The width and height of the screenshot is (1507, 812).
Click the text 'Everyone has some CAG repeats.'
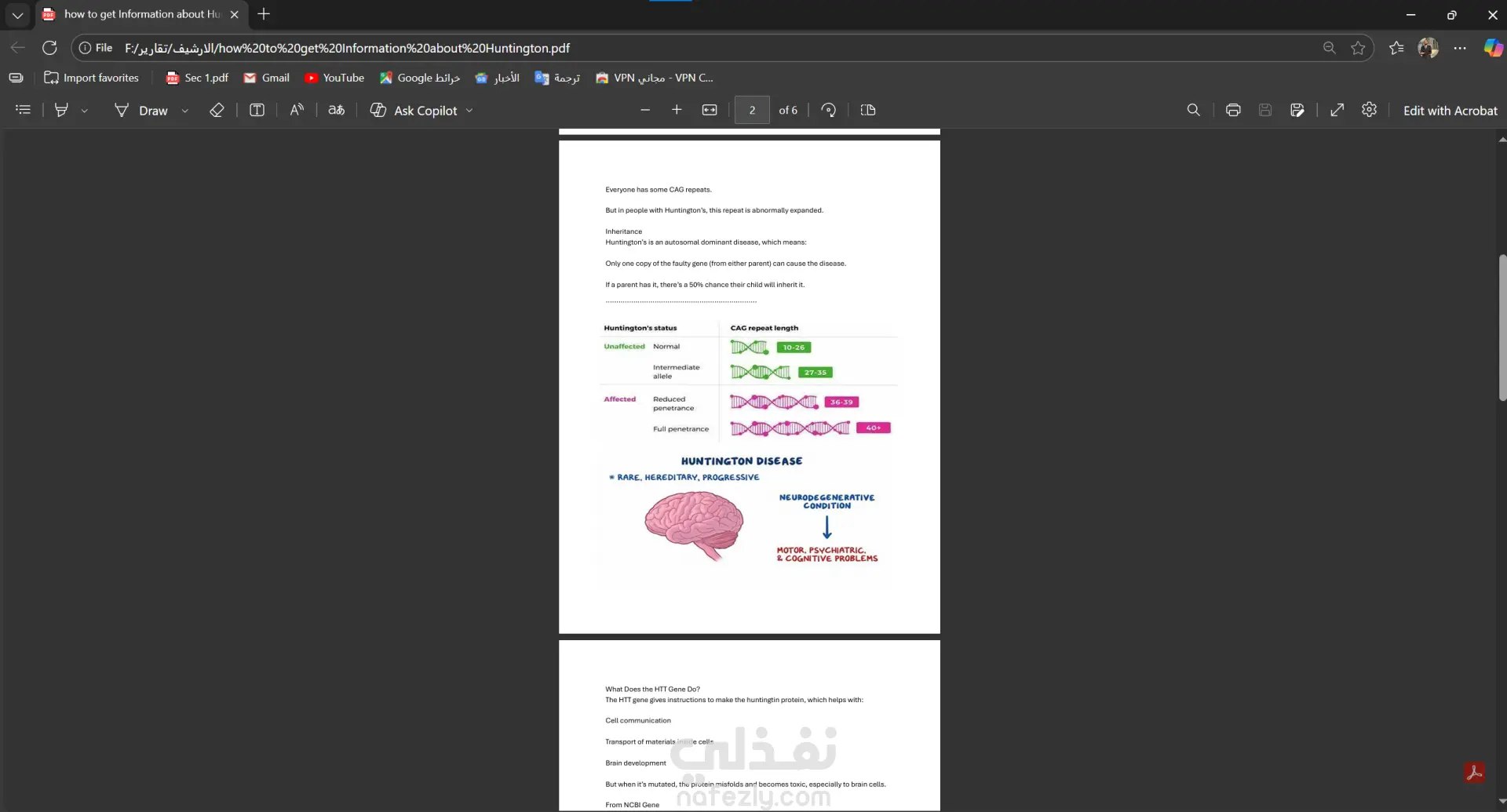(659, 190)
